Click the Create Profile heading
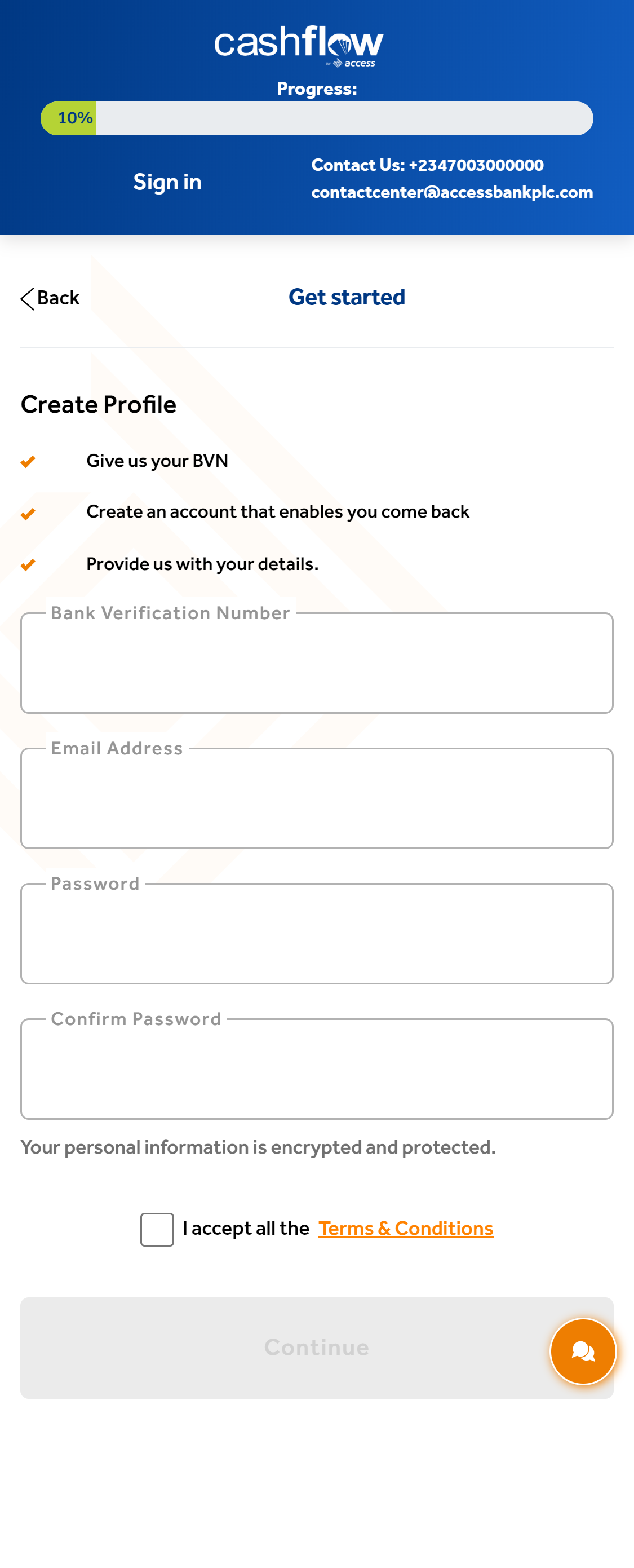The image size is (634, 1568). [x=99, y=405]
